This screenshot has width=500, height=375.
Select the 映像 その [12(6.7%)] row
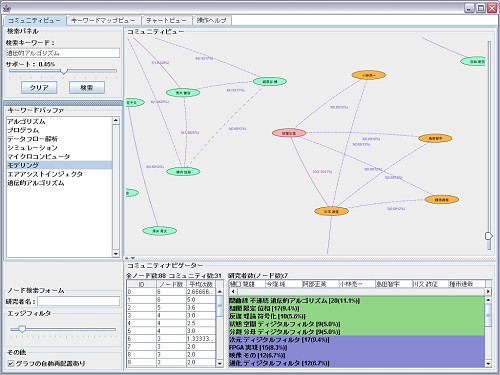(357, 355)
